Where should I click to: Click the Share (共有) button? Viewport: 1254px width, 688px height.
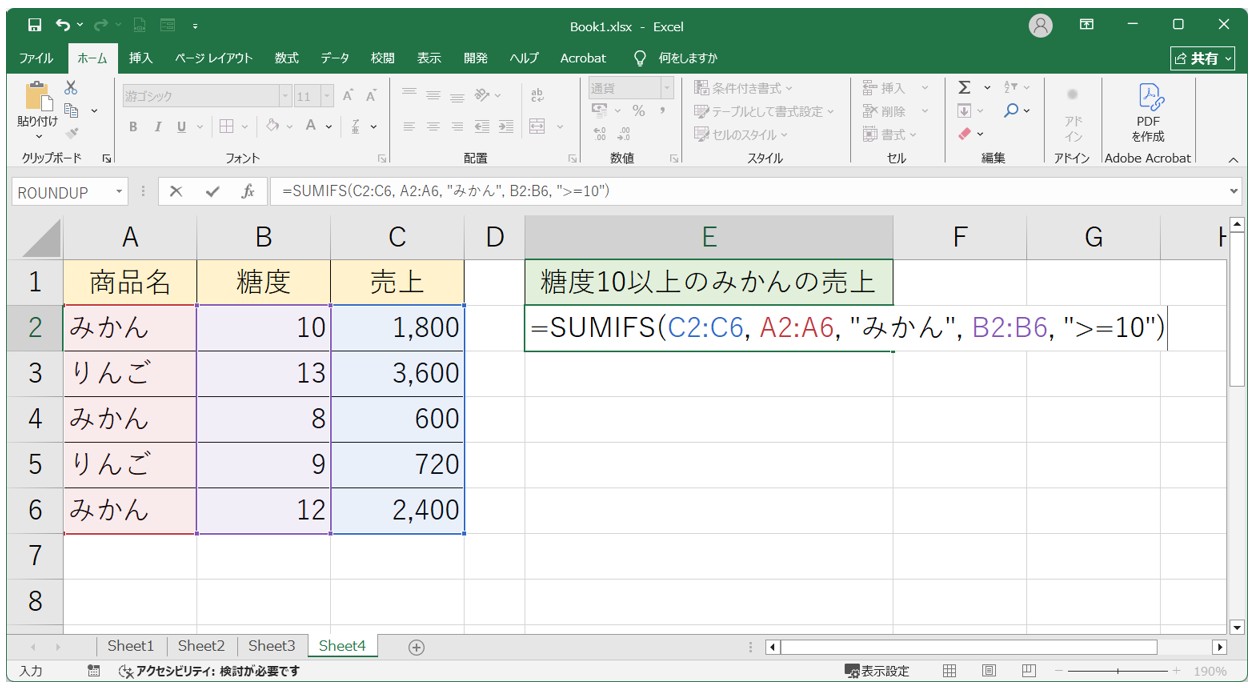click(1203, 58)
